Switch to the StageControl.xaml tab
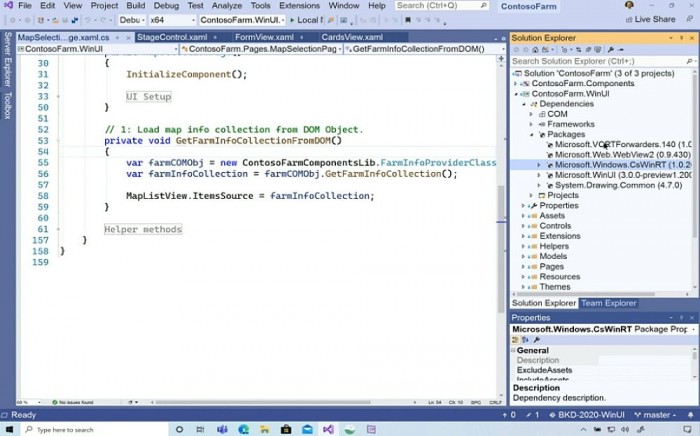Screen dimensions: 700x436 [x=171, y=37]
